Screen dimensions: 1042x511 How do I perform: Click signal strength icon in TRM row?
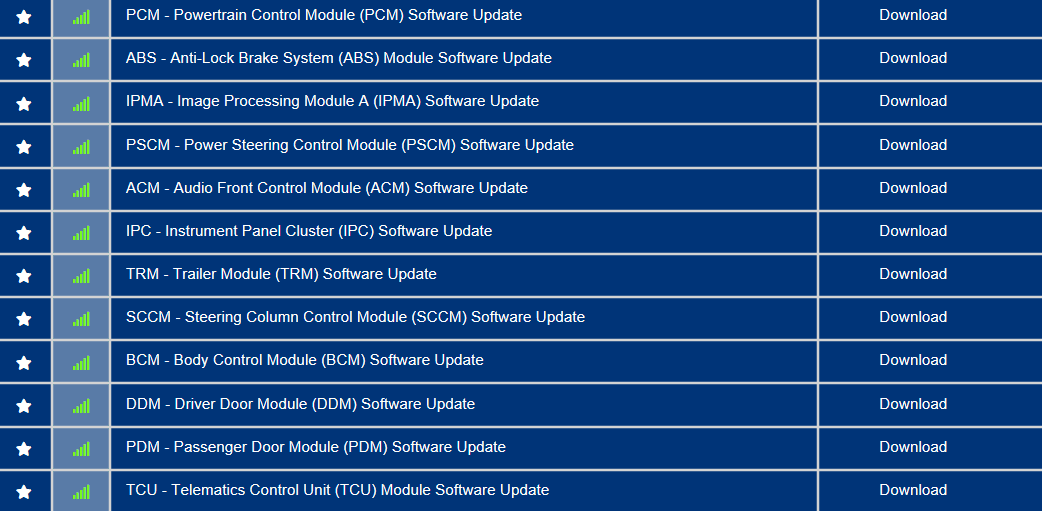tap(81, 276)
